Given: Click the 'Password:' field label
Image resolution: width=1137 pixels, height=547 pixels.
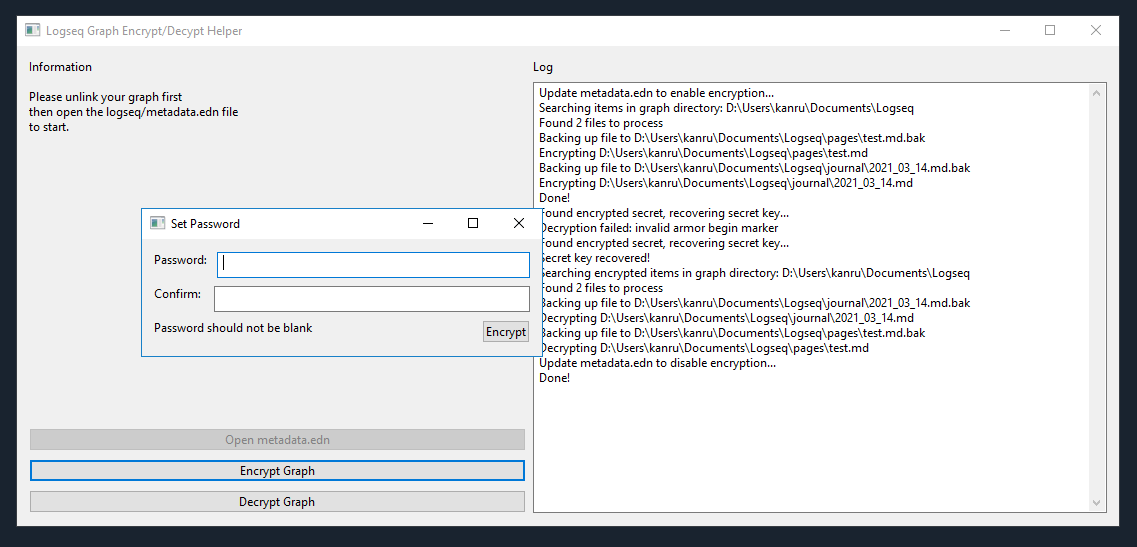Looking at the screenshot, I should [x=181, y=260].
